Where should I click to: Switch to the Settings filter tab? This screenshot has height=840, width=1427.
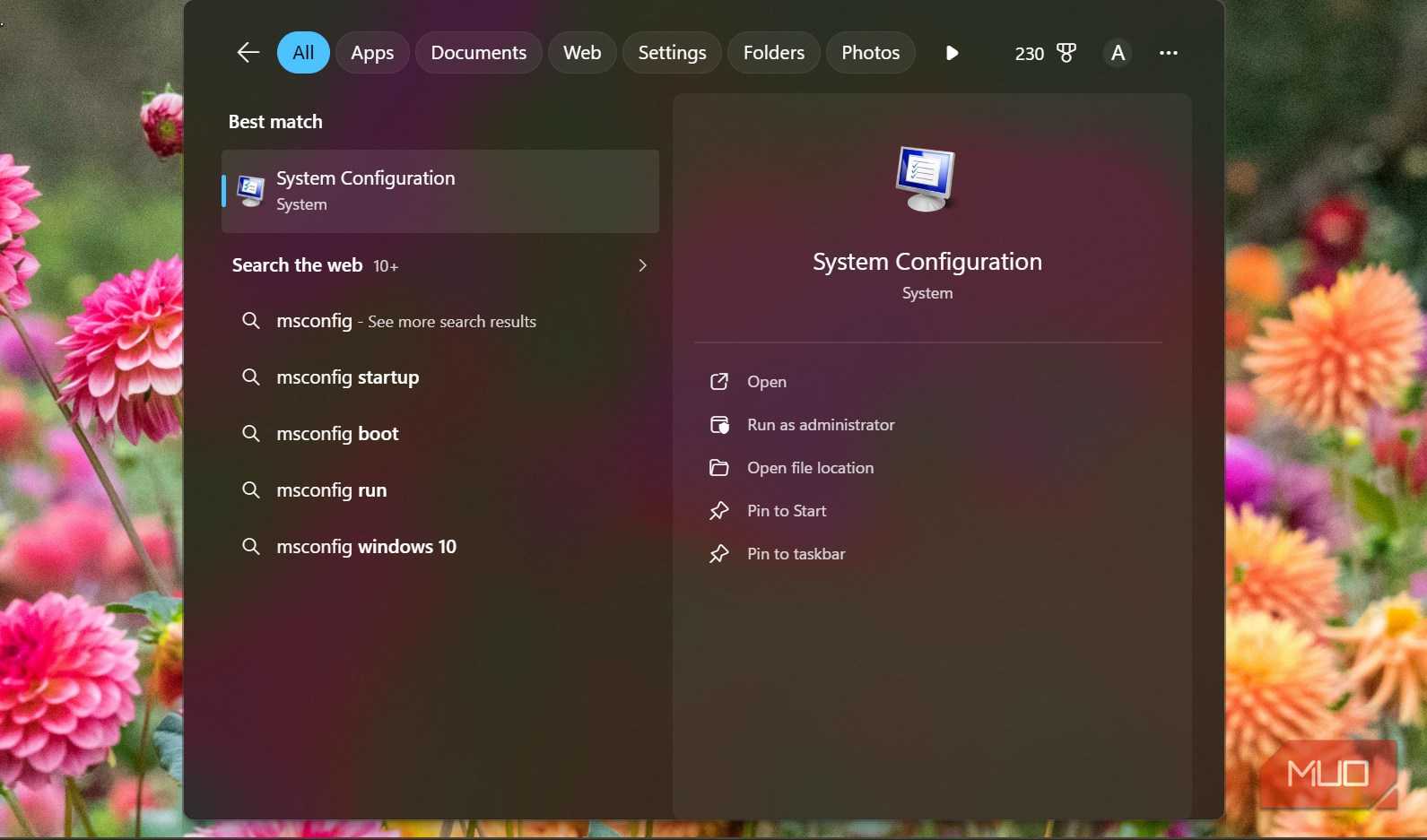672,53
